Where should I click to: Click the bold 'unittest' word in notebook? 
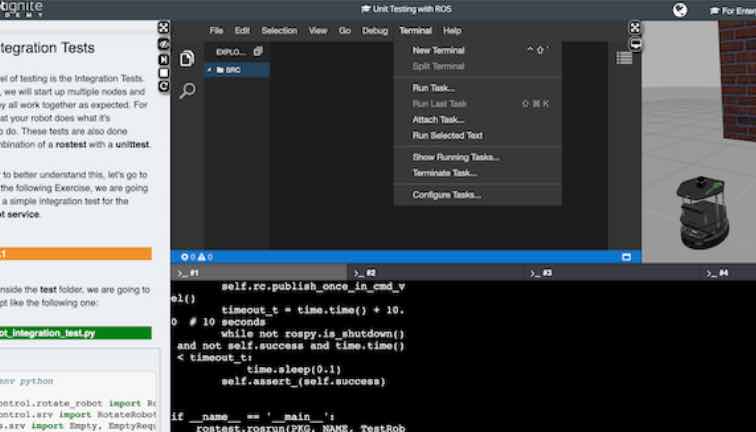click(x=132, y=144)
